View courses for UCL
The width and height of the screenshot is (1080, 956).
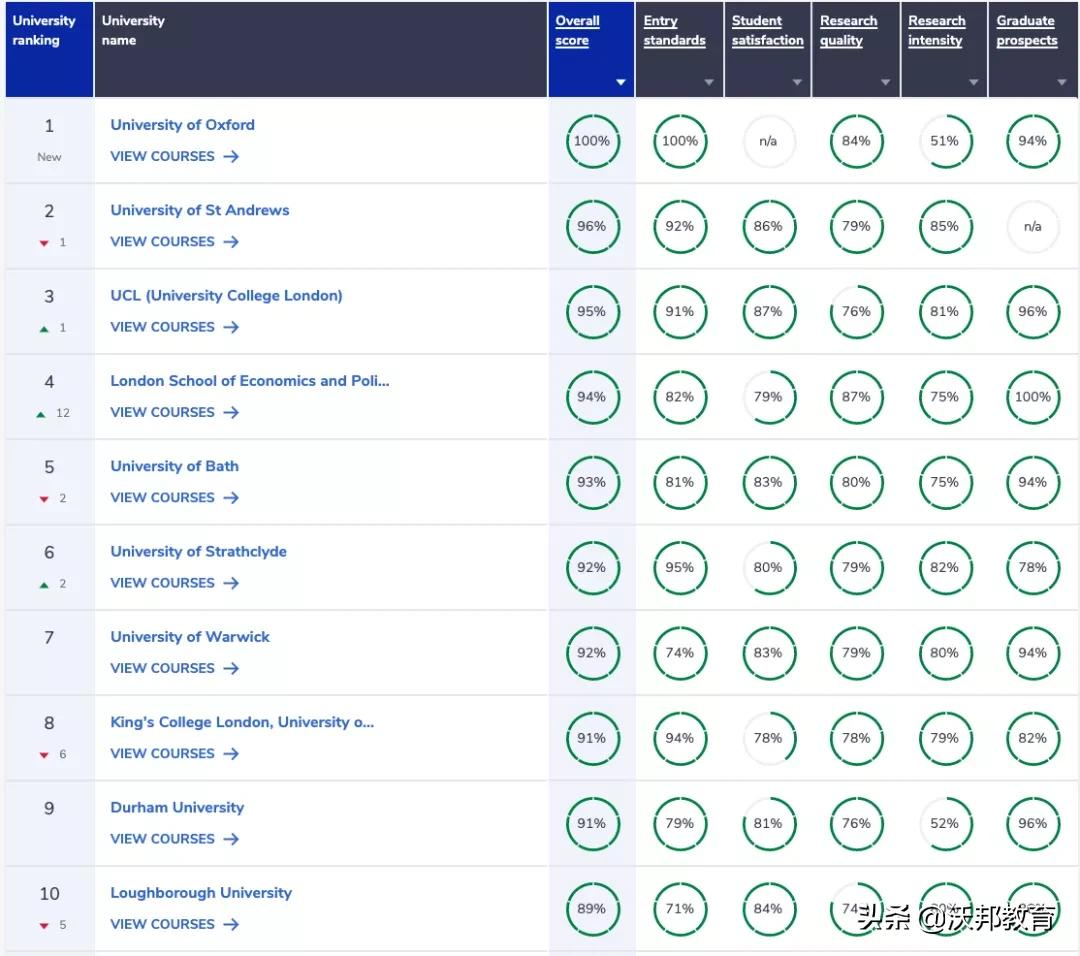pos(174,327)
